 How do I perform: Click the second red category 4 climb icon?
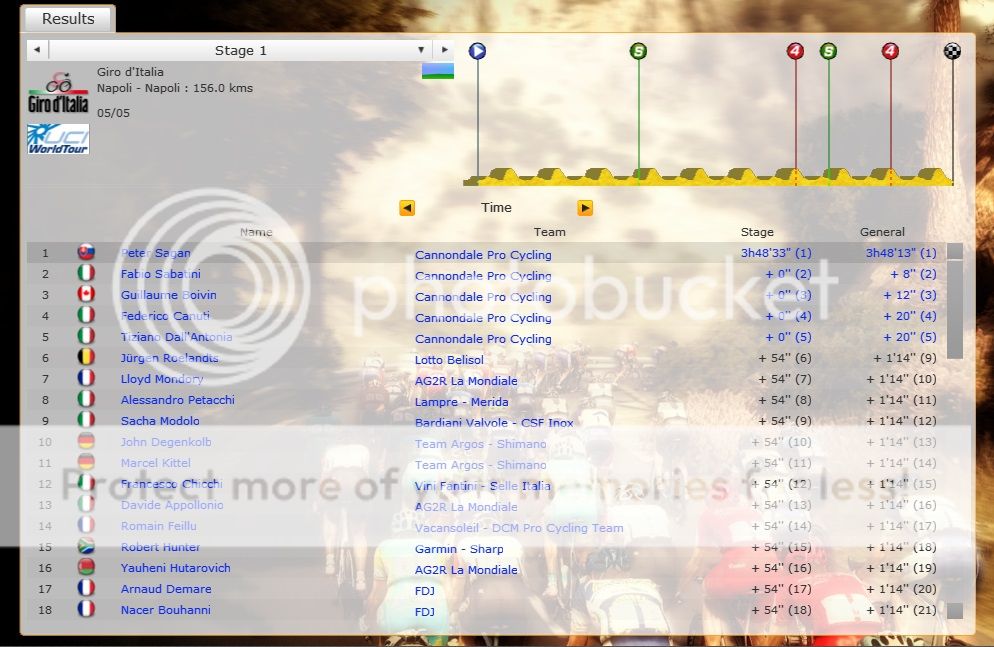pyautogui.click(x=890, y=51)
